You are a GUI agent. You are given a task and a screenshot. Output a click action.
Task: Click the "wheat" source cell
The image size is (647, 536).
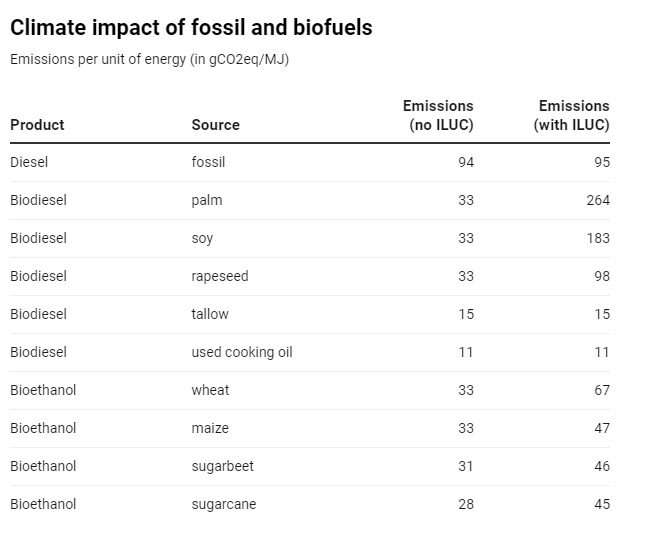[x=210, y=390]
